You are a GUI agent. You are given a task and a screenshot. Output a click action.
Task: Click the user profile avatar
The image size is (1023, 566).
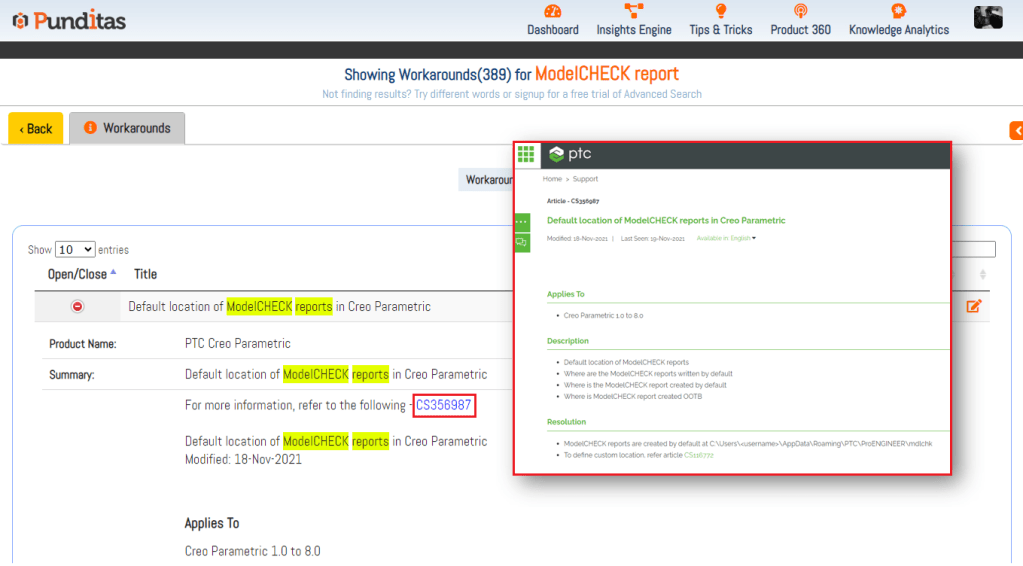988,17
